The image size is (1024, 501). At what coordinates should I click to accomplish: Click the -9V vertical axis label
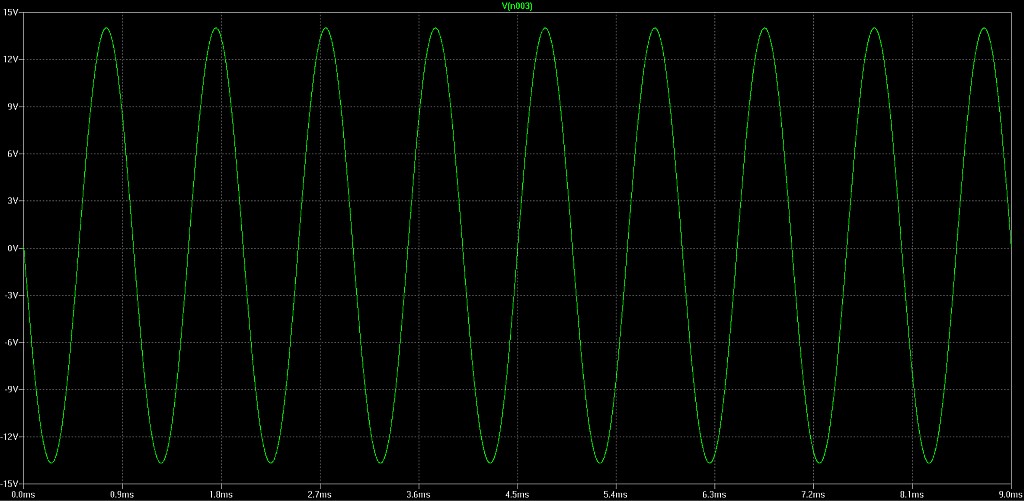pos(14,389)
